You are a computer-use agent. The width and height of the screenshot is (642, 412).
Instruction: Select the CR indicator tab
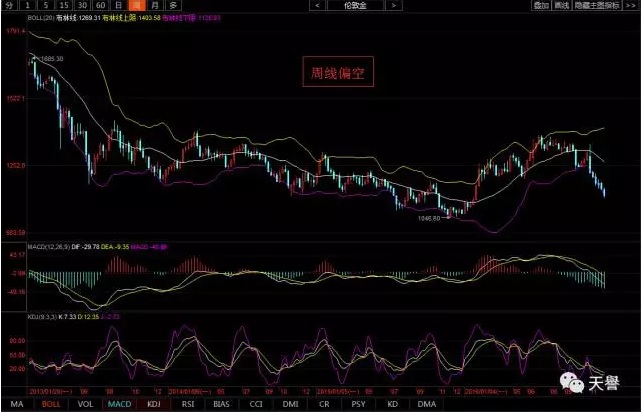[324, 404]
